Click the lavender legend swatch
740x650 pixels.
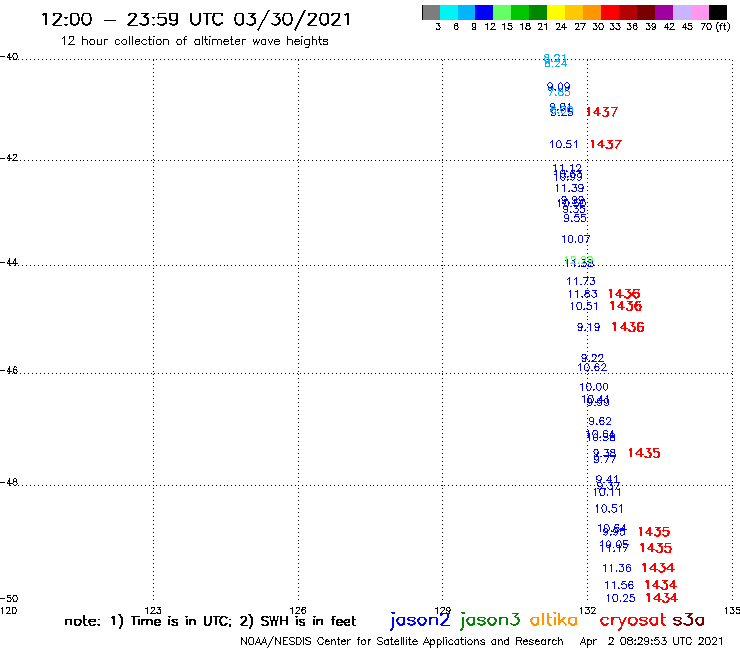click(682, 12)
